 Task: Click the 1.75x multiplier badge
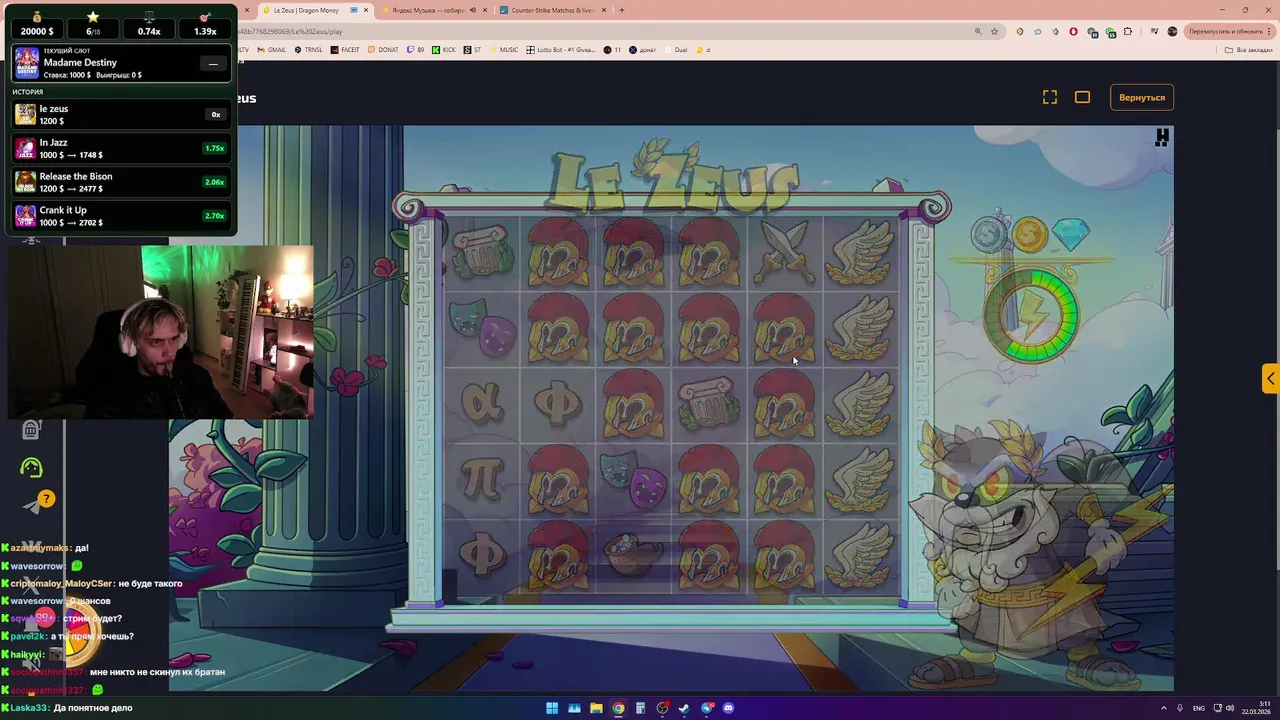[x=214, y=148]
